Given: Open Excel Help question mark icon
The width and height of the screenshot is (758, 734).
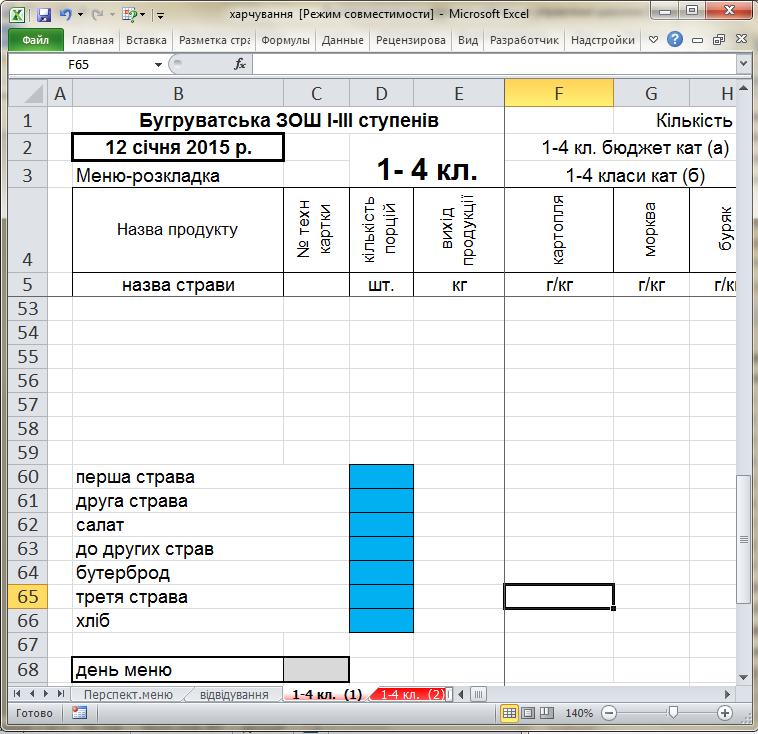Looking at the screenshot, I should point(674,39).
